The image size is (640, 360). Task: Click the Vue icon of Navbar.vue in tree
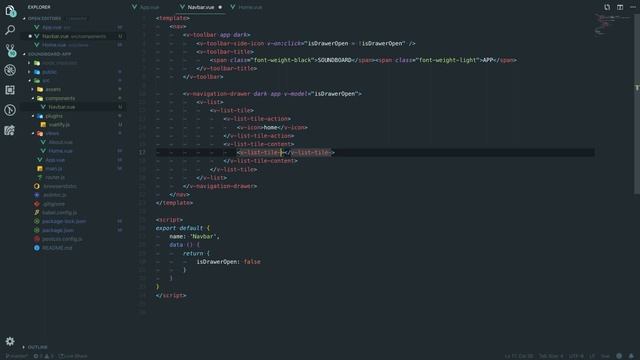43,107
